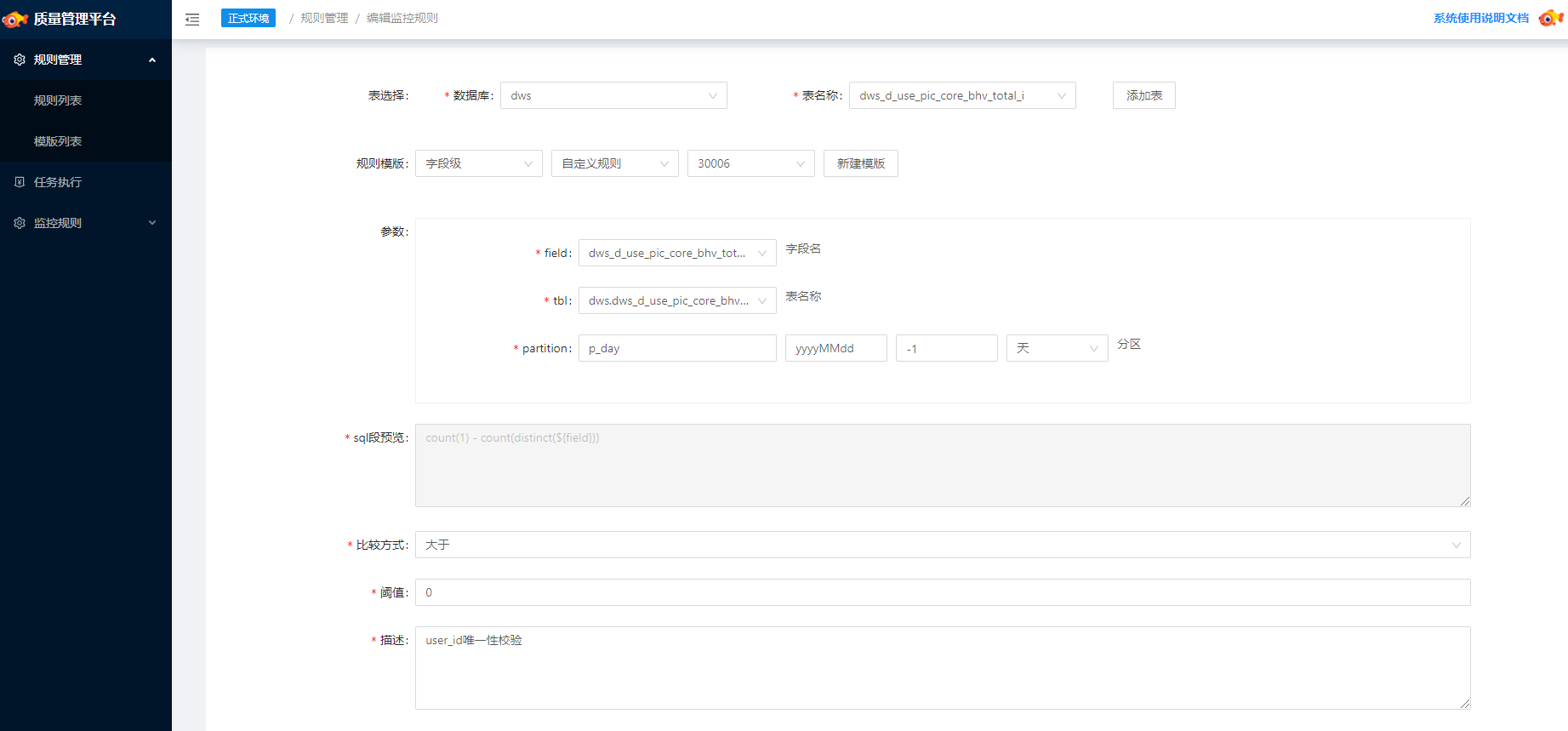This screenshot has height=731, width=1568.
Task: Click the avatar icon at top right
Action: [x=1551, y=17]
